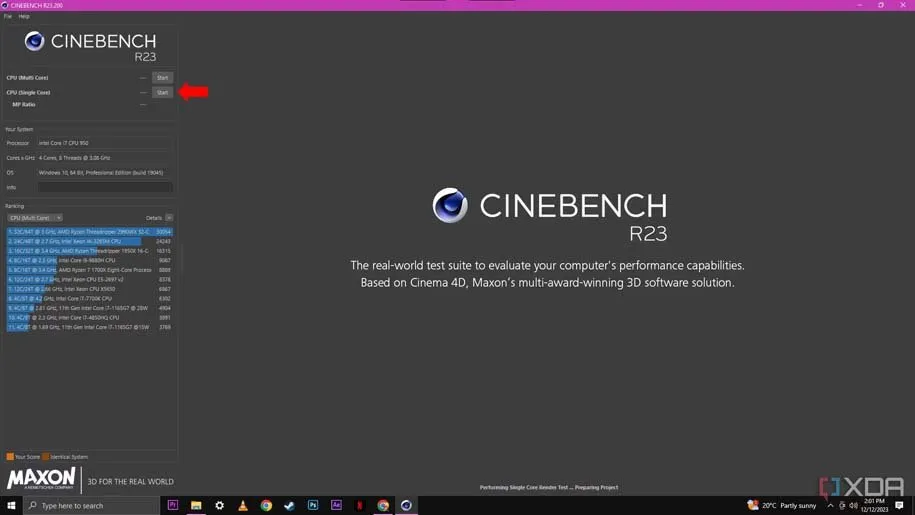The height and width of the screenshot is (515, 915).
Task: Open File Explorer from the taskbar
Action: tap(196, 506)
